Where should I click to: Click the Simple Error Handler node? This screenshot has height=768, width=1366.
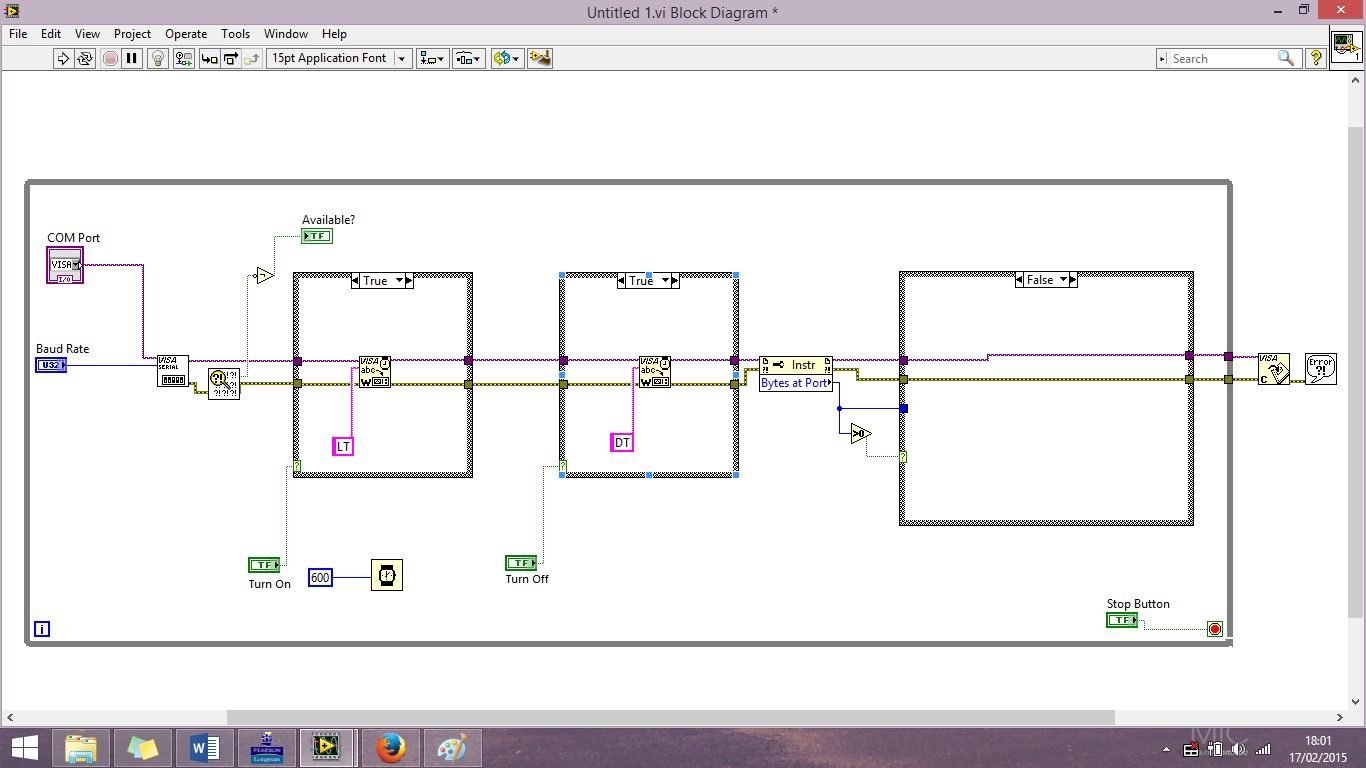tap(1321, 368)
